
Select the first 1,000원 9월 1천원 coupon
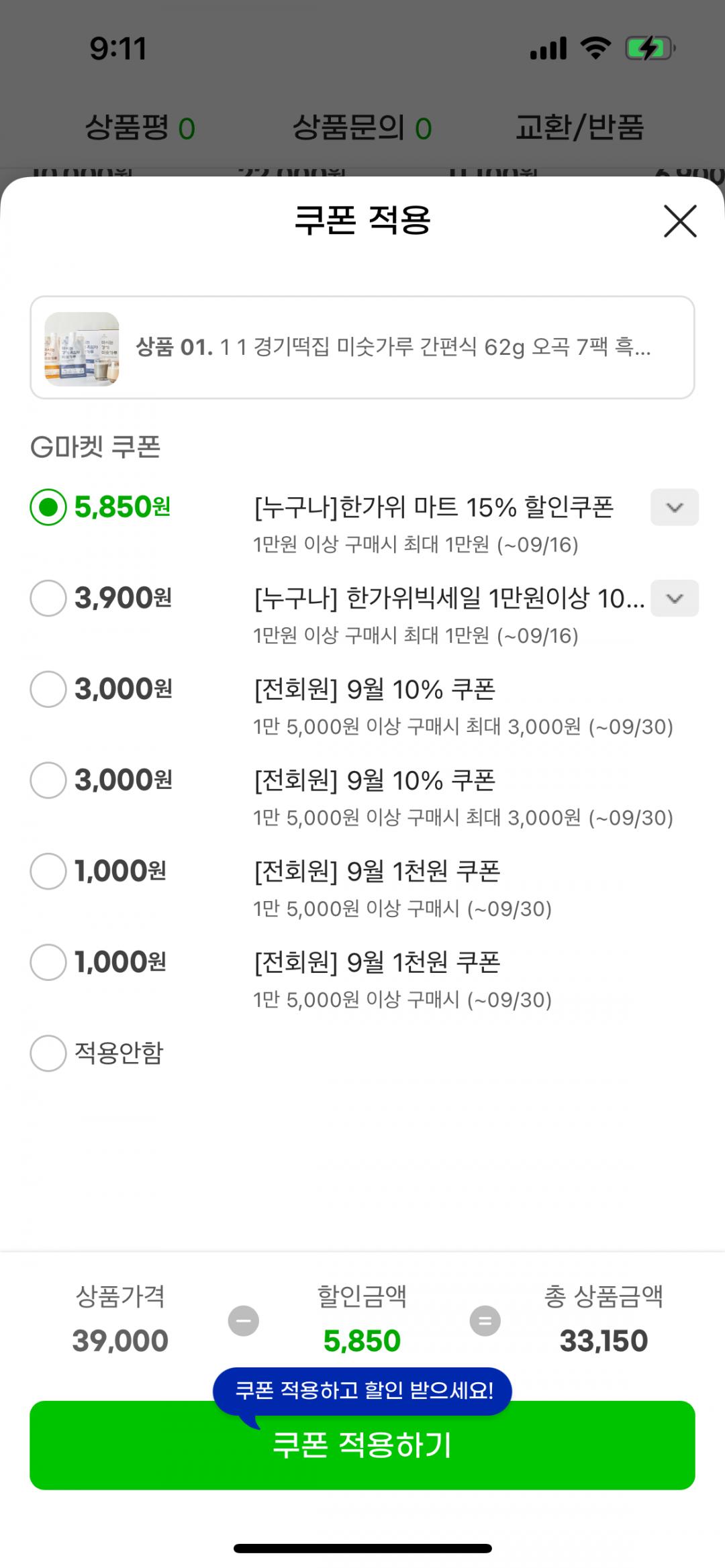coord(48,871)
